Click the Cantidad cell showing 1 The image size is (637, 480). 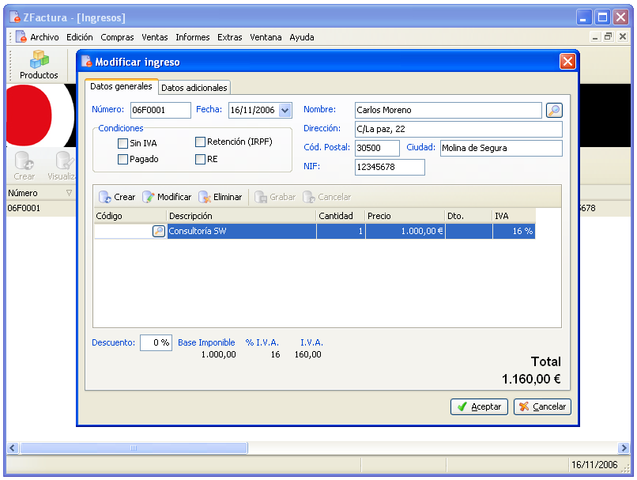pyautogui.click(x=340, y=231)
